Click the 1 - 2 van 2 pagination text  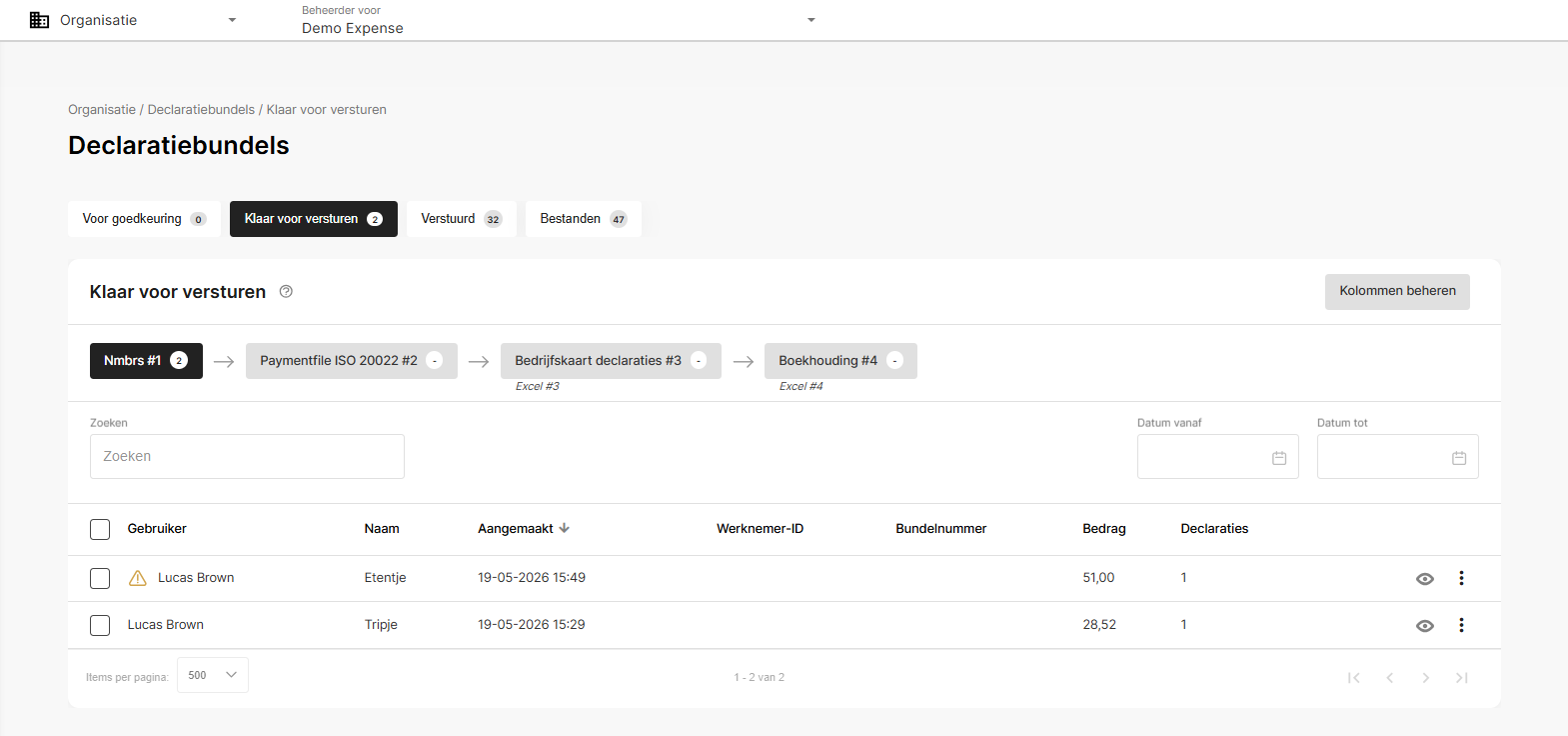(760, 678)
